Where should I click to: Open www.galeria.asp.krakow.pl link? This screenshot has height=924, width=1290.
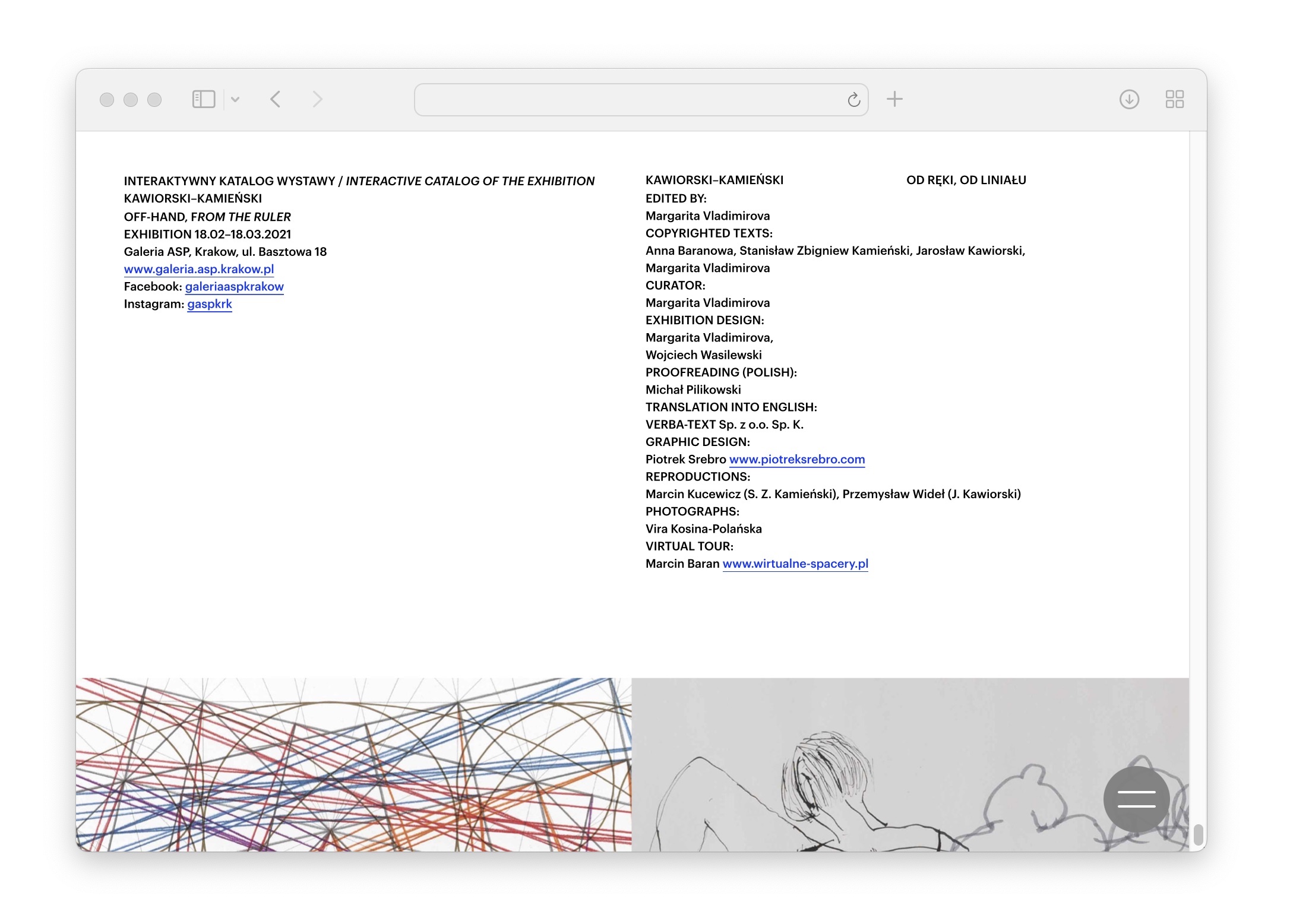tap(199, 269)
